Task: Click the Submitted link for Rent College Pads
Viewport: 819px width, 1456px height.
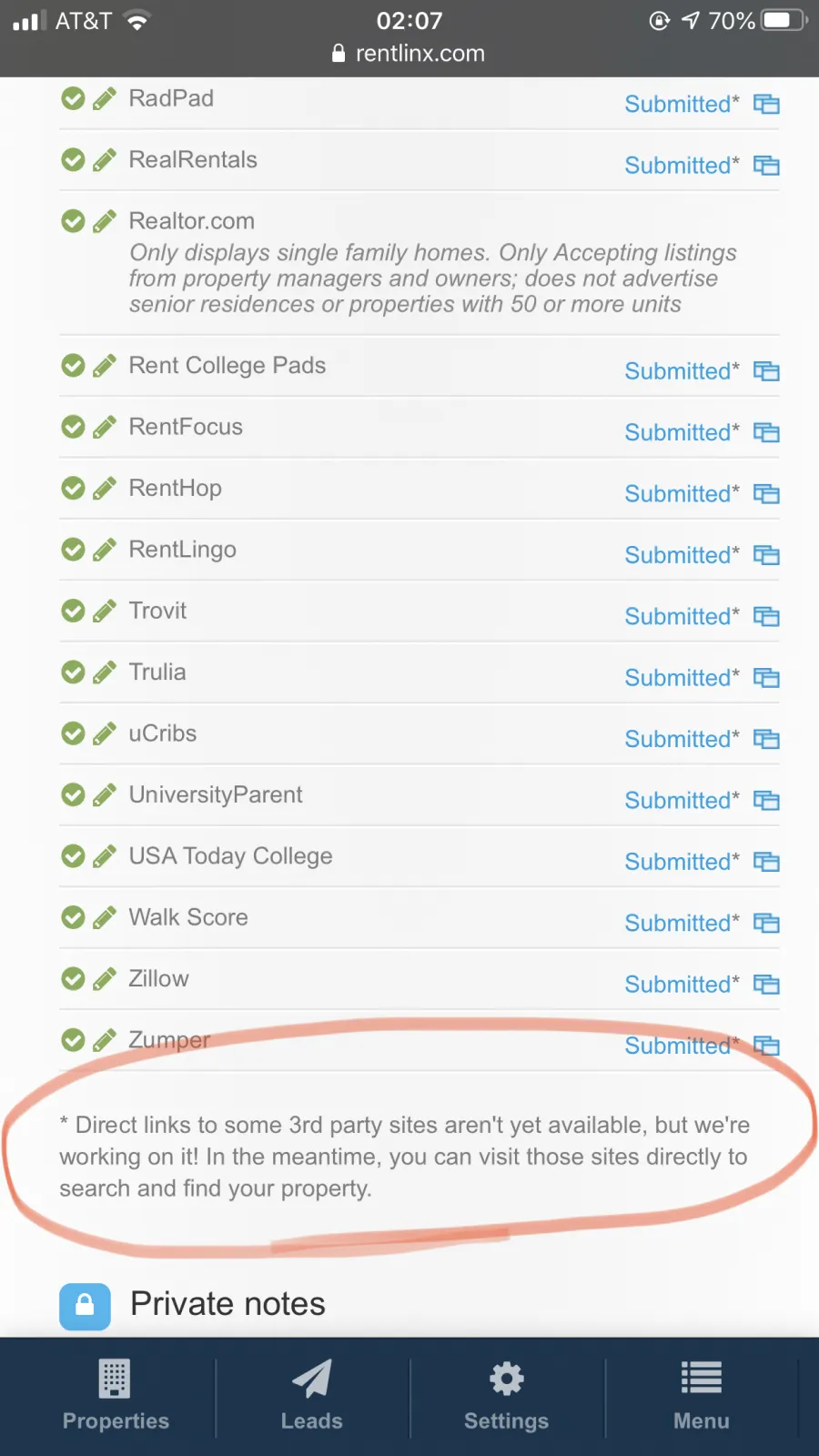Action: 682,371
